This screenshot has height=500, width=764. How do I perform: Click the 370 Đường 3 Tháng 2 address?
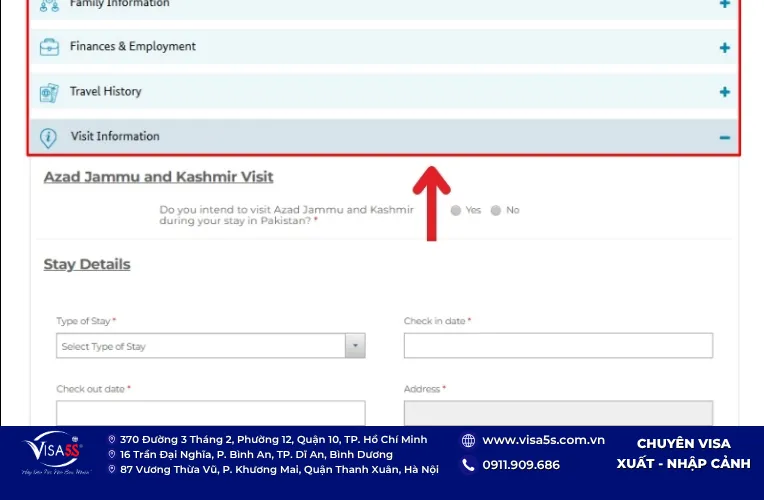tap(273, 440)
